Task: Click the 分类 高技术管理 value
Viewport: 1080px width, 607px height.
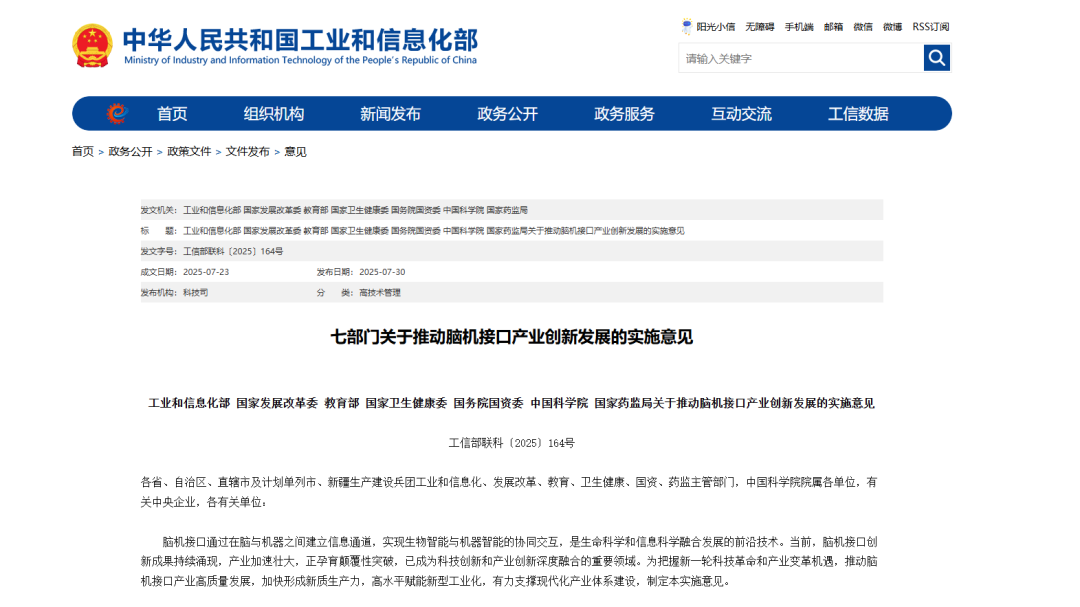Action: tap(380, 293)
